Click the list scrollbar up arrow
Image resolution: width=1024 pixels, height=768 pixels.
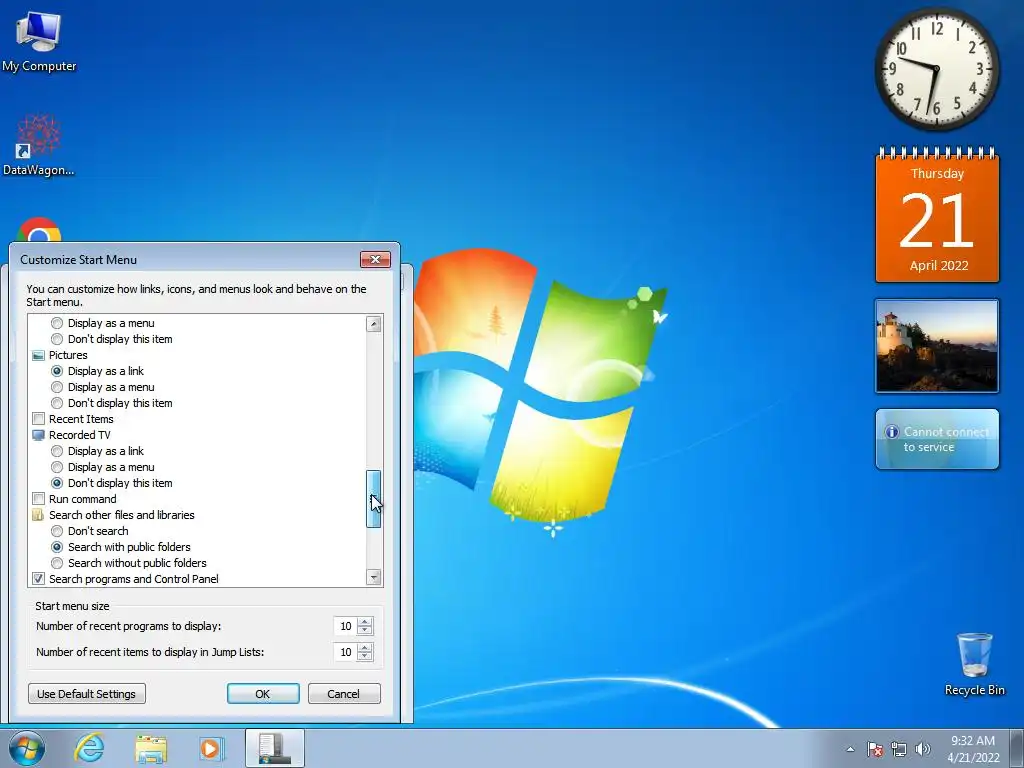(x=374, y=324)
